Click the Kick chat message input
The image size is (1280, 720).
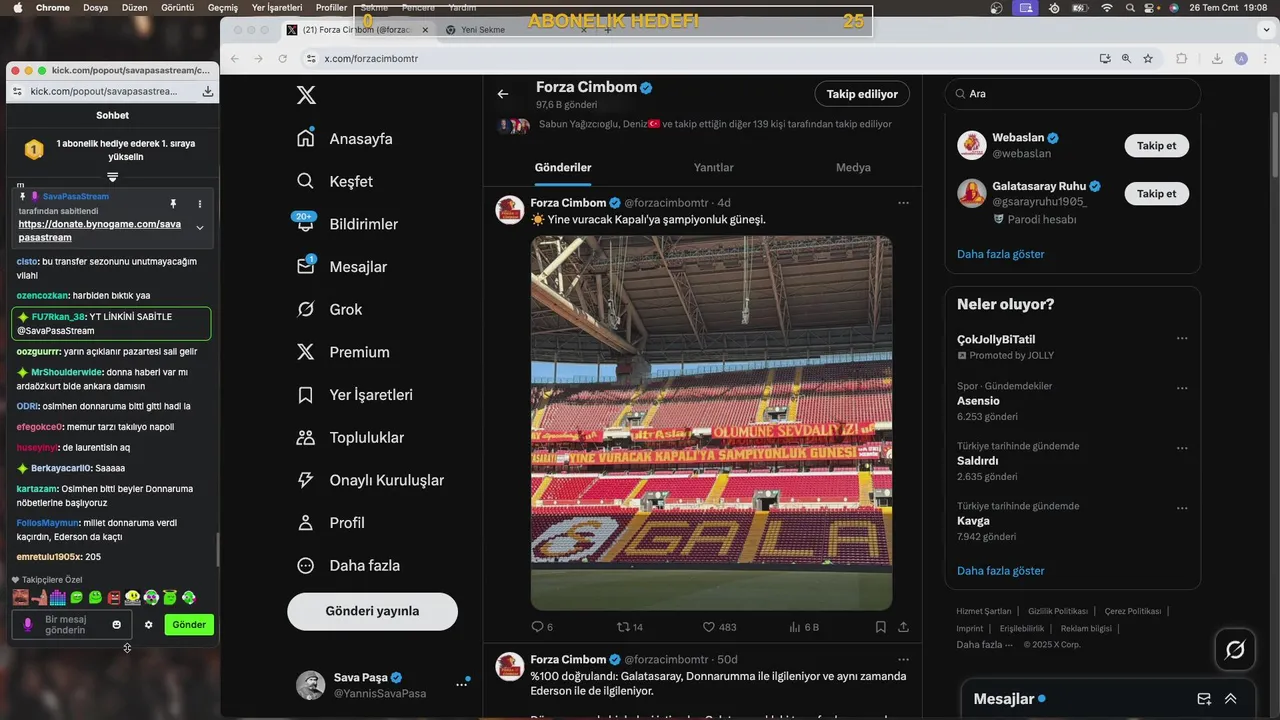72,625
